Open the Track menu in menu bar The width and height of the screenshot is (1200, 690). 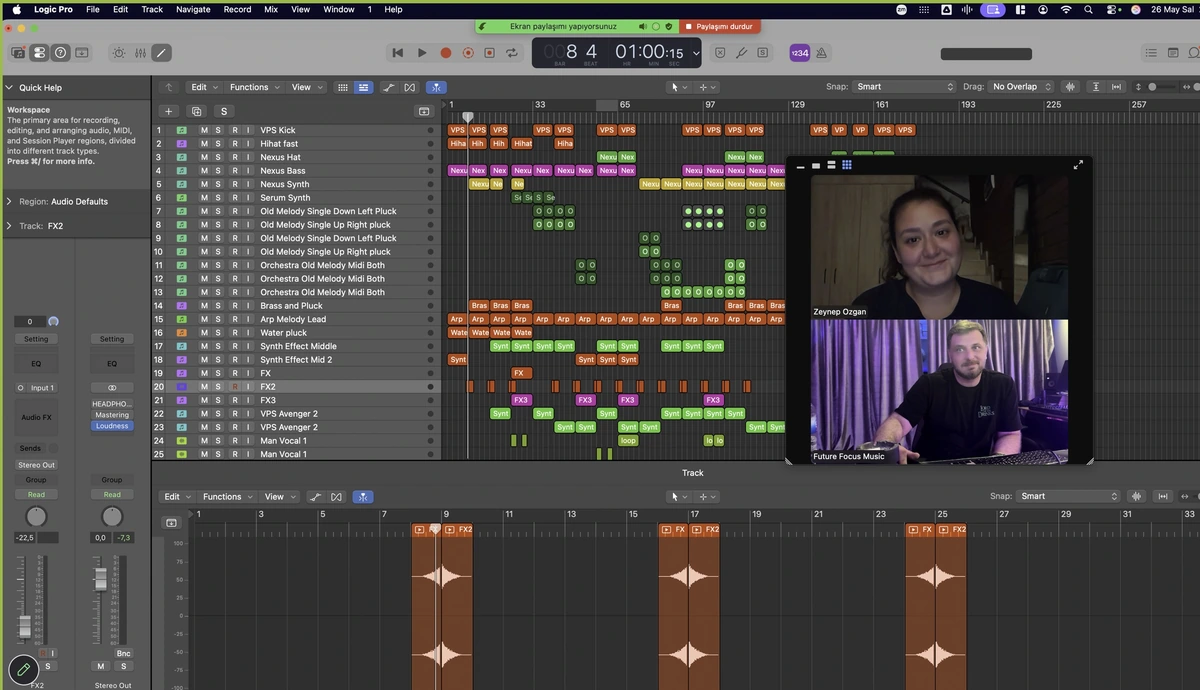tap(152, 9)
